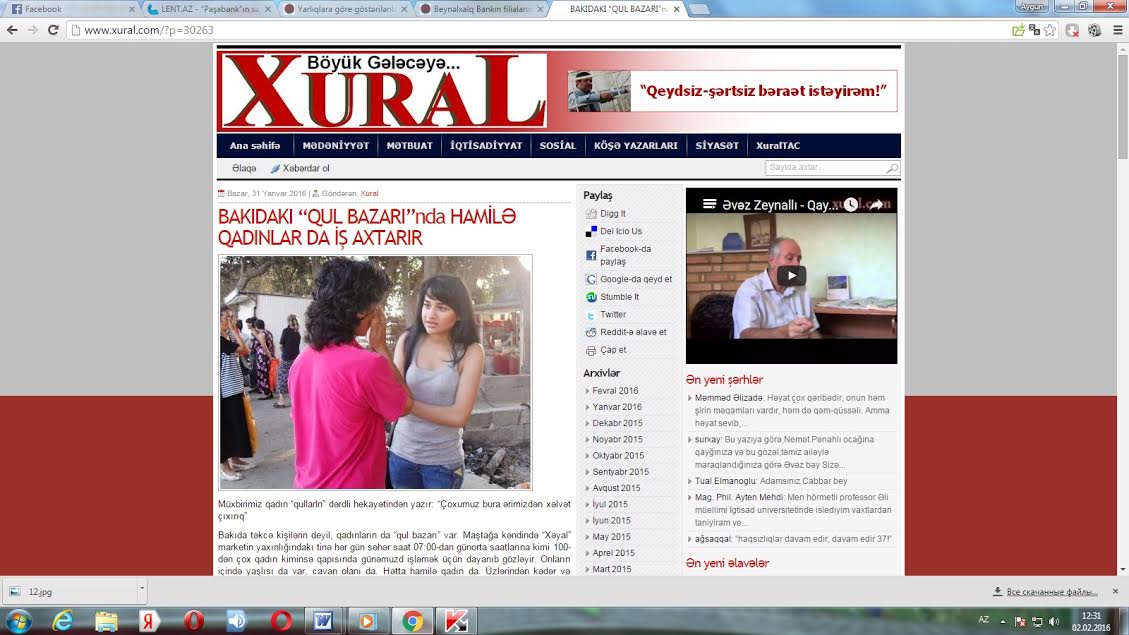
Task: Open the SİYASƏT section
Action: click(x=717, y=145)
